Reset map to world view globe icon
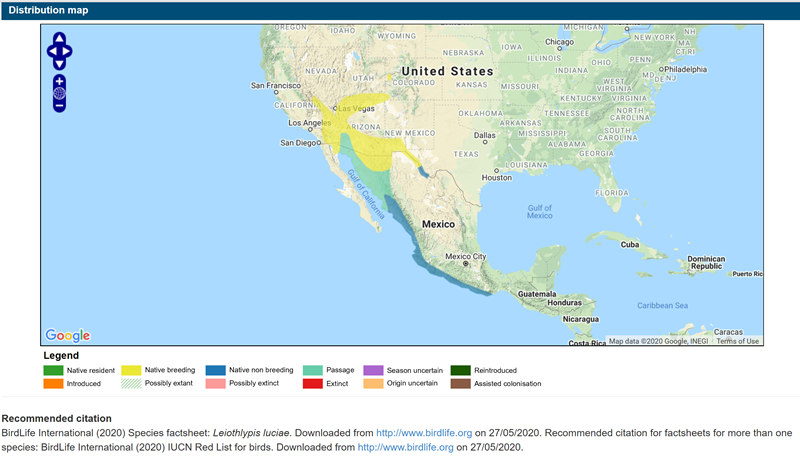Screen dimensions: 800x456 click(59, 94)
